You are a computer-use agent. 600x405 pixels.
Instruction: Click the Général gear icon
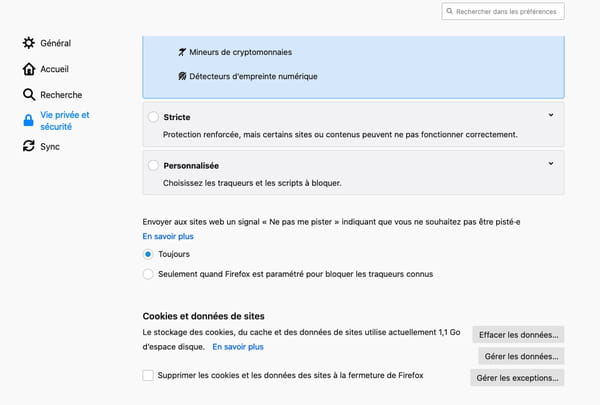(29, 43)
